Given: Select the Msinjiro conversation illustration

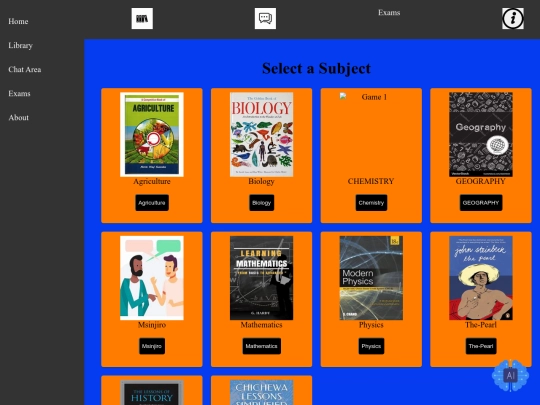Looking at the screenshot, I should coord(152,278).
